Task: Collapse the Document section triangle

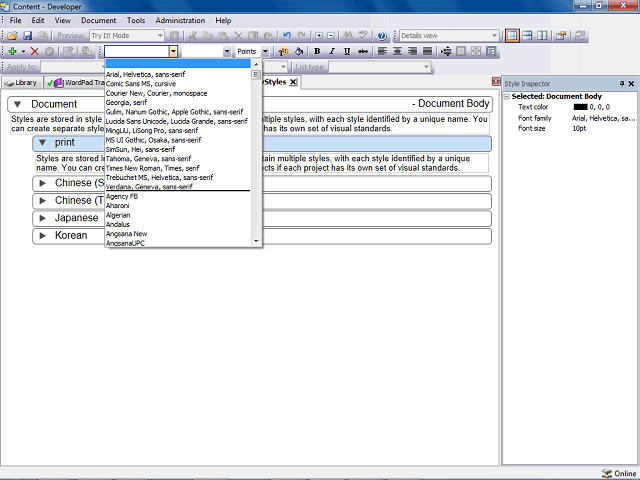Action: coord(17,104)
